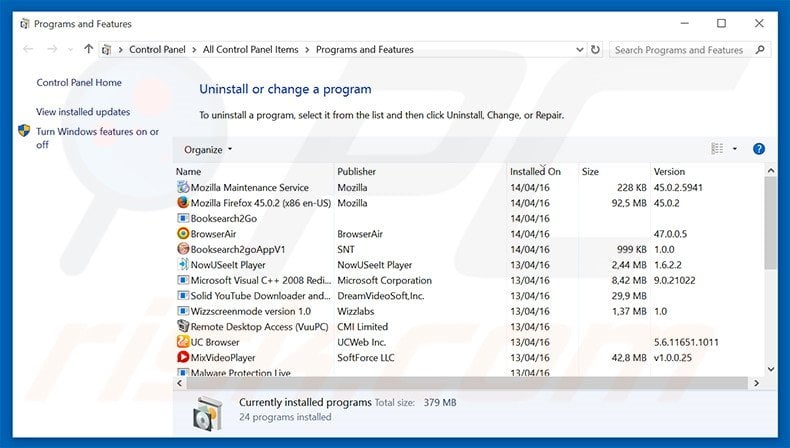The width and height of the screenshot is (790, 448).
Task: Navigate to All Control Panel Items breadcrumb
Action: (250, 49)
